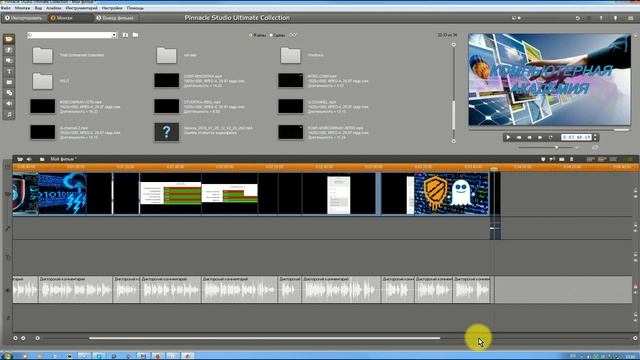Select the question-mark unavailable video thumbnail
Image resolution: width=640 pixels, height=360 pixels.
point(167,132)
